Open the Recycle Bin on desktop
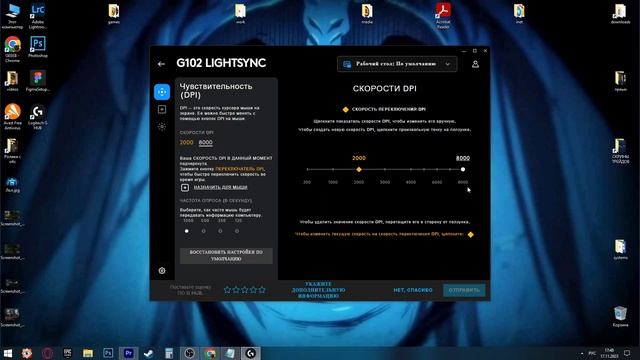Image resolution: width=640 pixels, height=360 pixels. click(620, 317)
